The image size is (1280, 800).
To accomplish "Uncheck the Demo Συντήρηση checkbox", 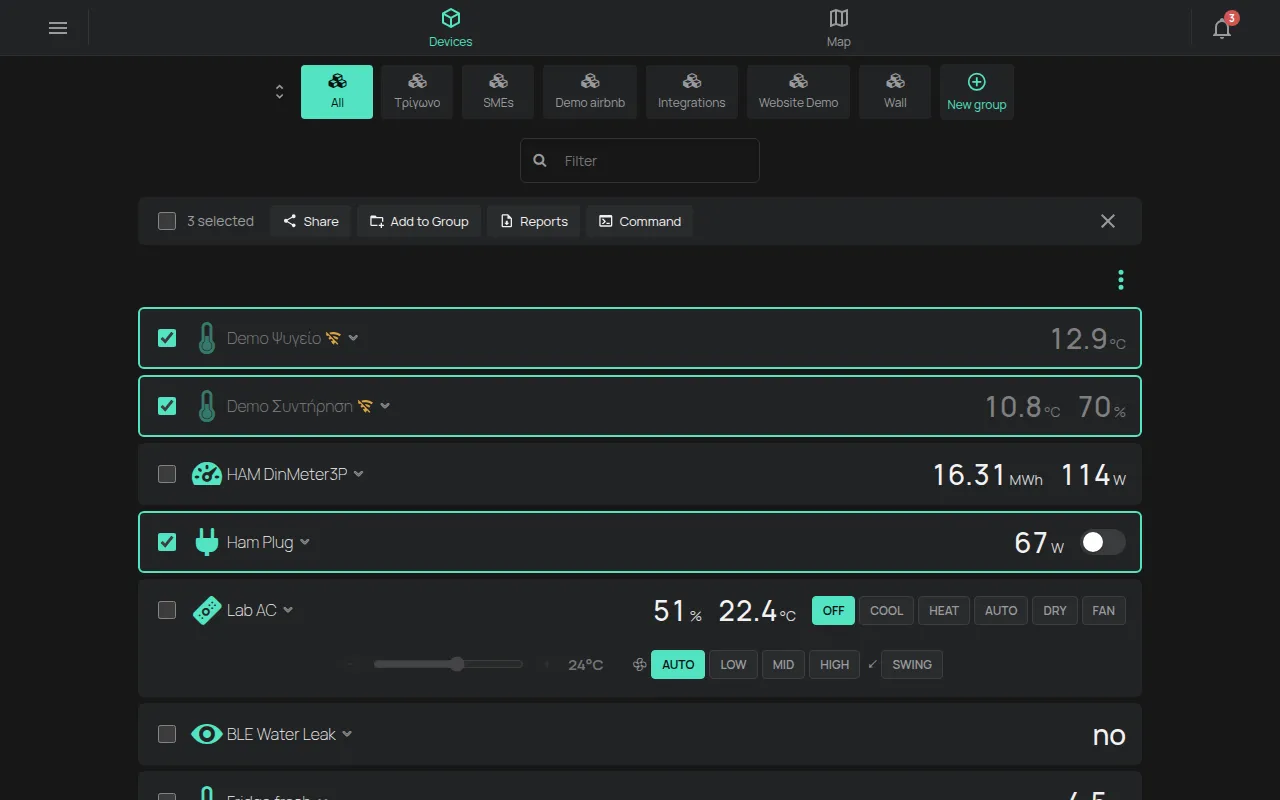I will click(x=167, y=406).
